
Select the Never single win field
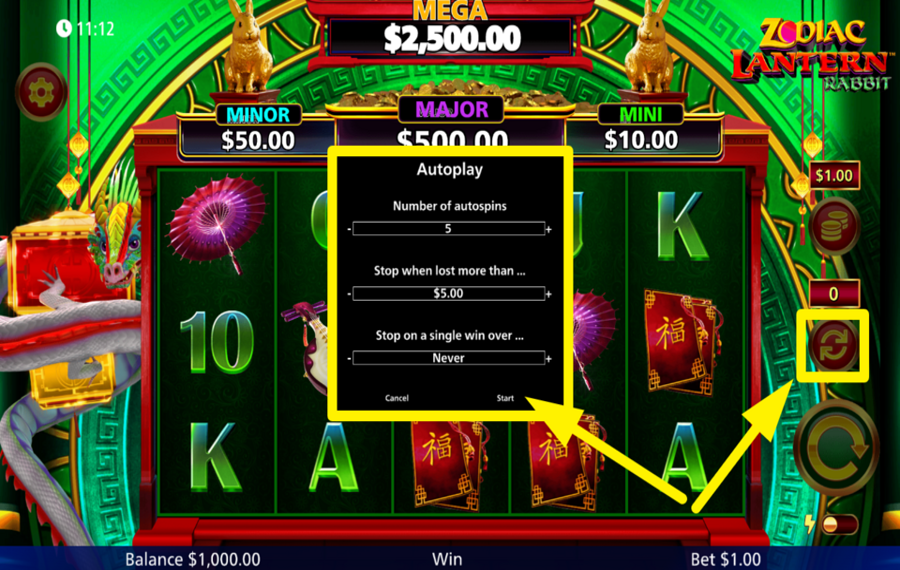[x=448, y=358]
